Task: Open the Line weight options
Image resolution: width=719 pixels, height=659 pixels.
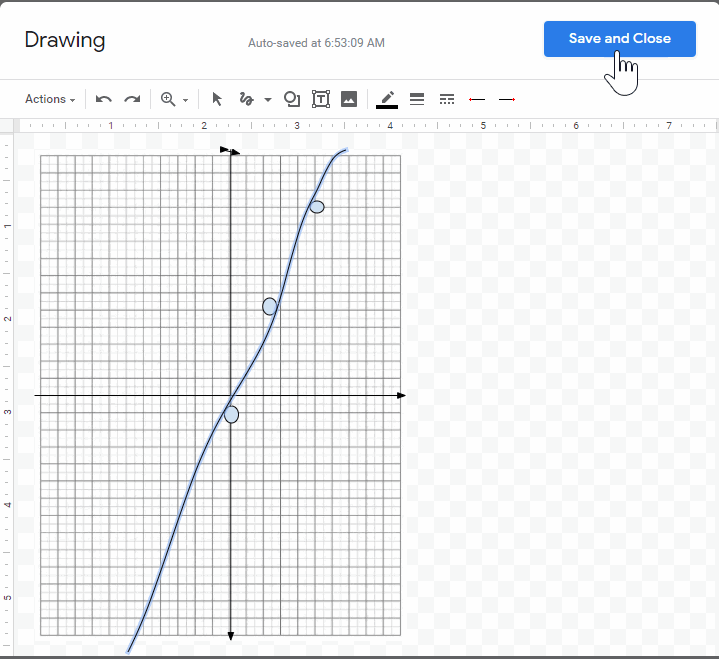Action: click(417, 99)
